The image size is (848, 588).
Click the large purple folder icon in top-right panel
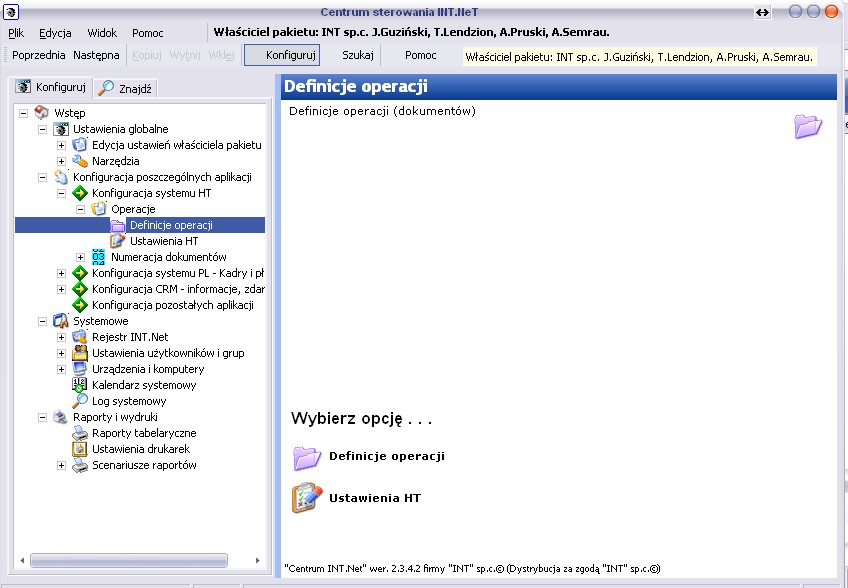(x=808, y=127)
